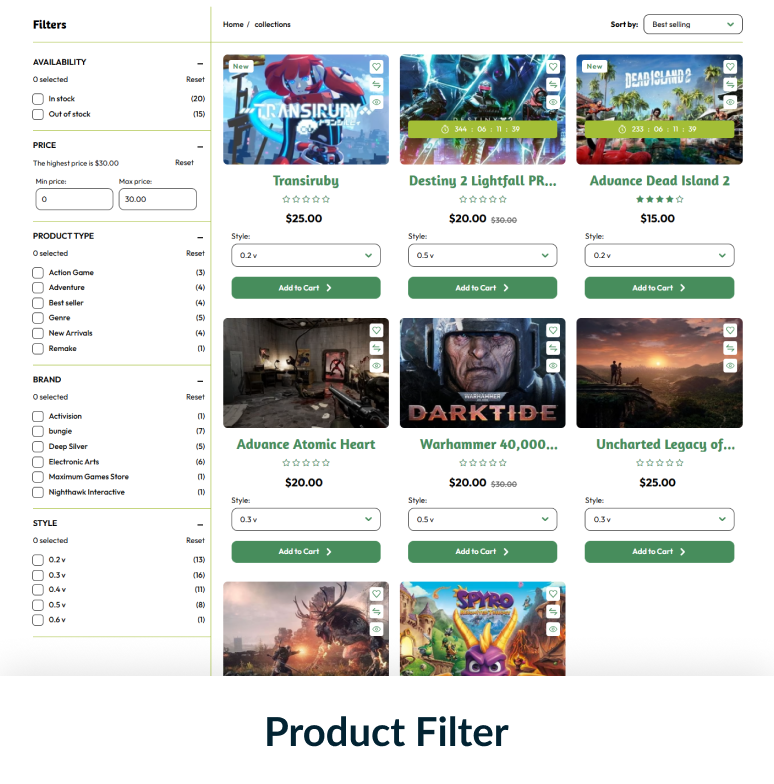
Task: Check the In stock availability filter
Action: tap(38, 99)
